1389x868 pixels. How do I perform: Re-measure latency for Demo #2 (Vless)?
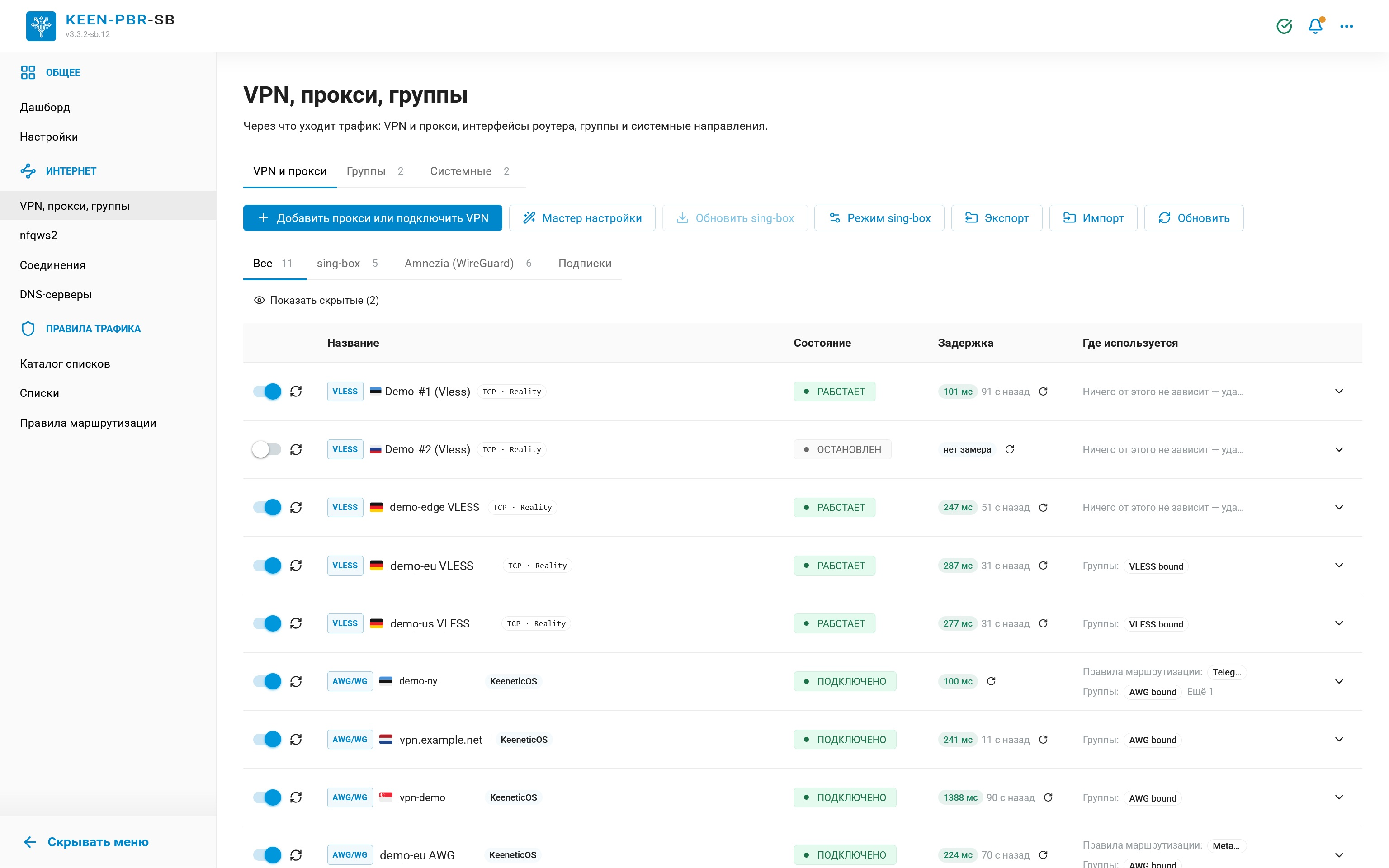1010,449
